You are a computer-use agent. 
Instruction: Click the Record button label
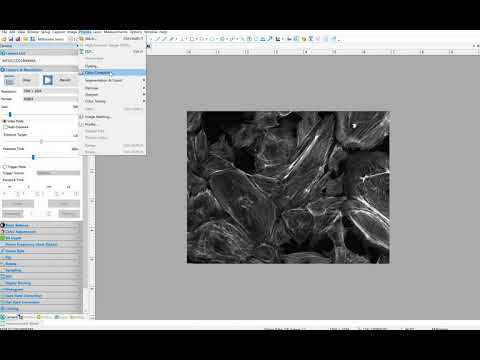[65, 80]
